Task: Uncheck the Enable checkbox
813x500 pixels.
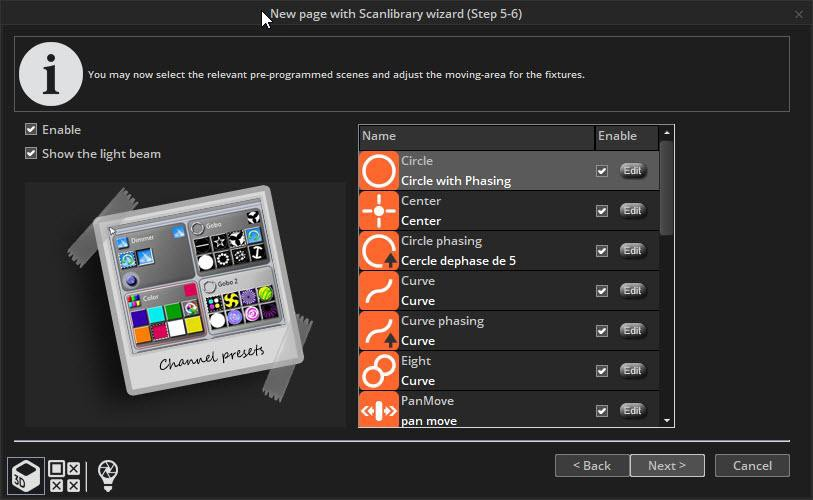Action: [31, 130]
